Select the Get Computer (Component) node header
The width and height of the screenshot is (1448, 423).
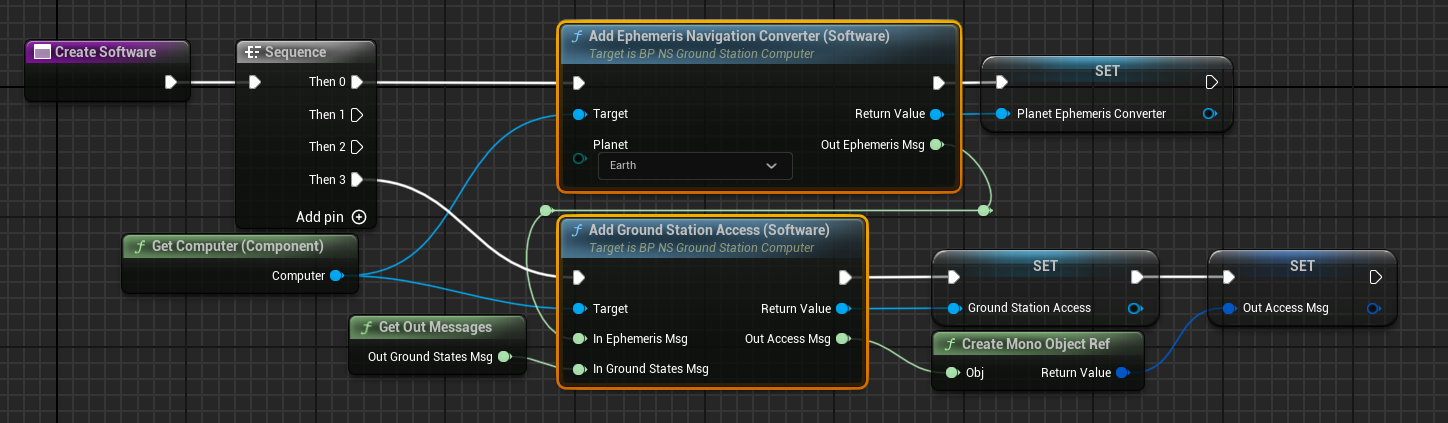[x=237, y=246]
